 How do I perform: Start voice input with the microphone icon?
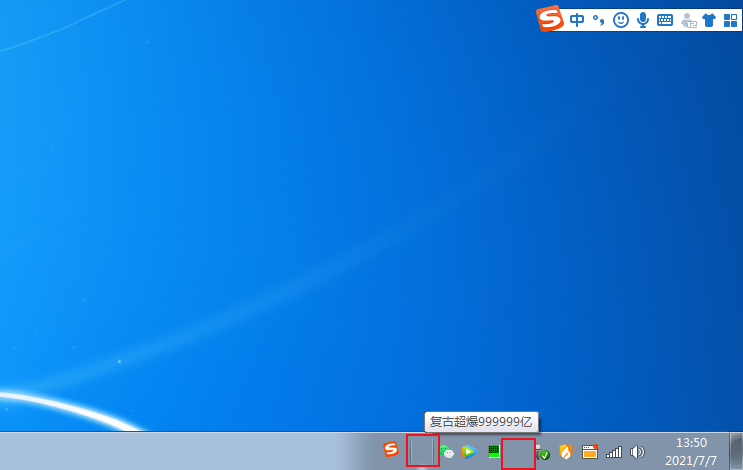tap(643, 20)
